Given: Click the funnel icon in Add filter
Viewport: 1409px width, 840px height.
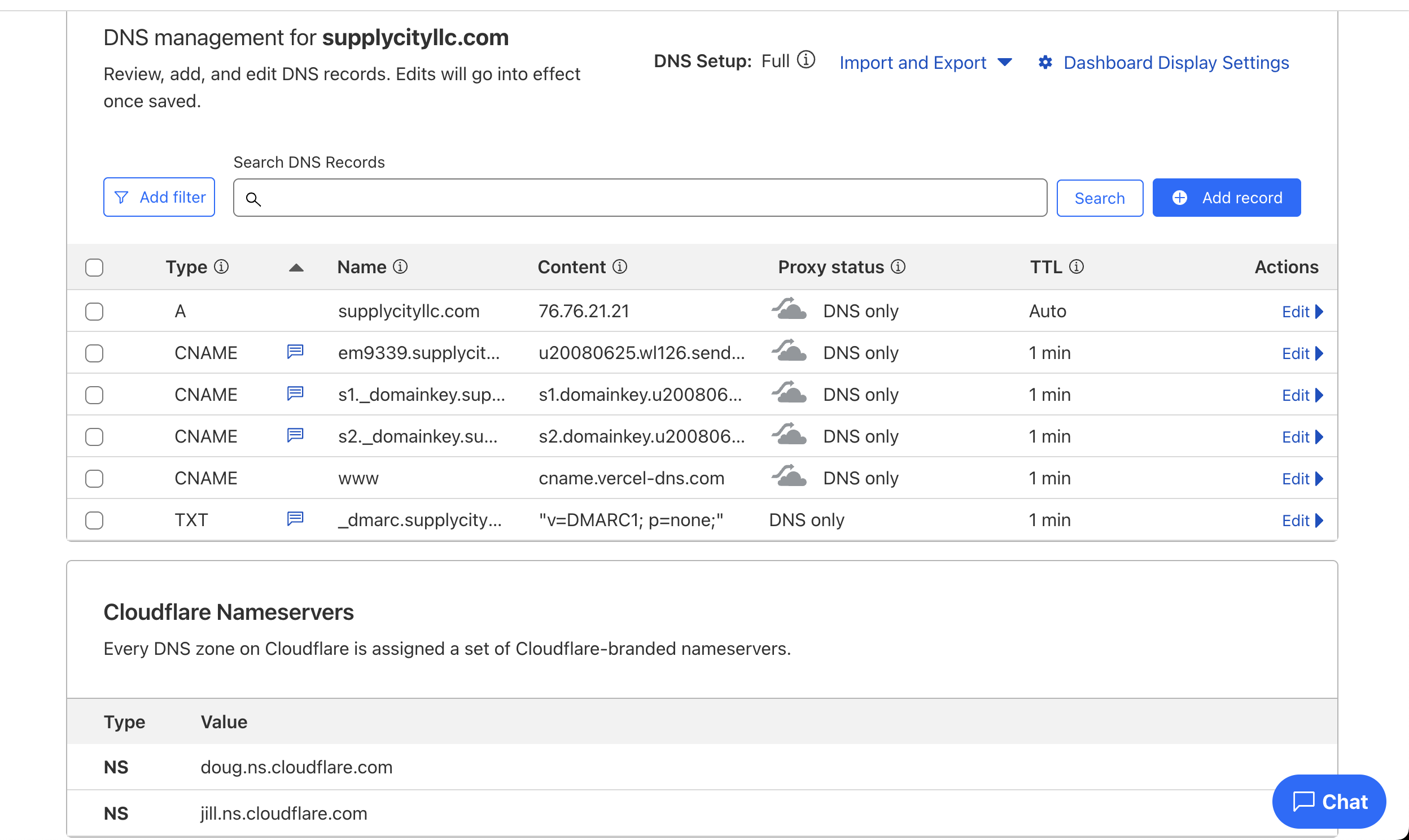Looking at the screenshot, I should click(x=121, y=197).
